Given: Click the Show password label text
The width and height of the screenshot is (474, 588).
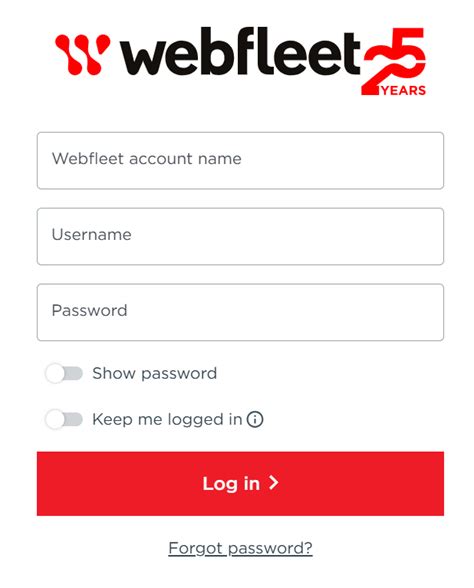Looking at the screenshot, I should [154, 374].
